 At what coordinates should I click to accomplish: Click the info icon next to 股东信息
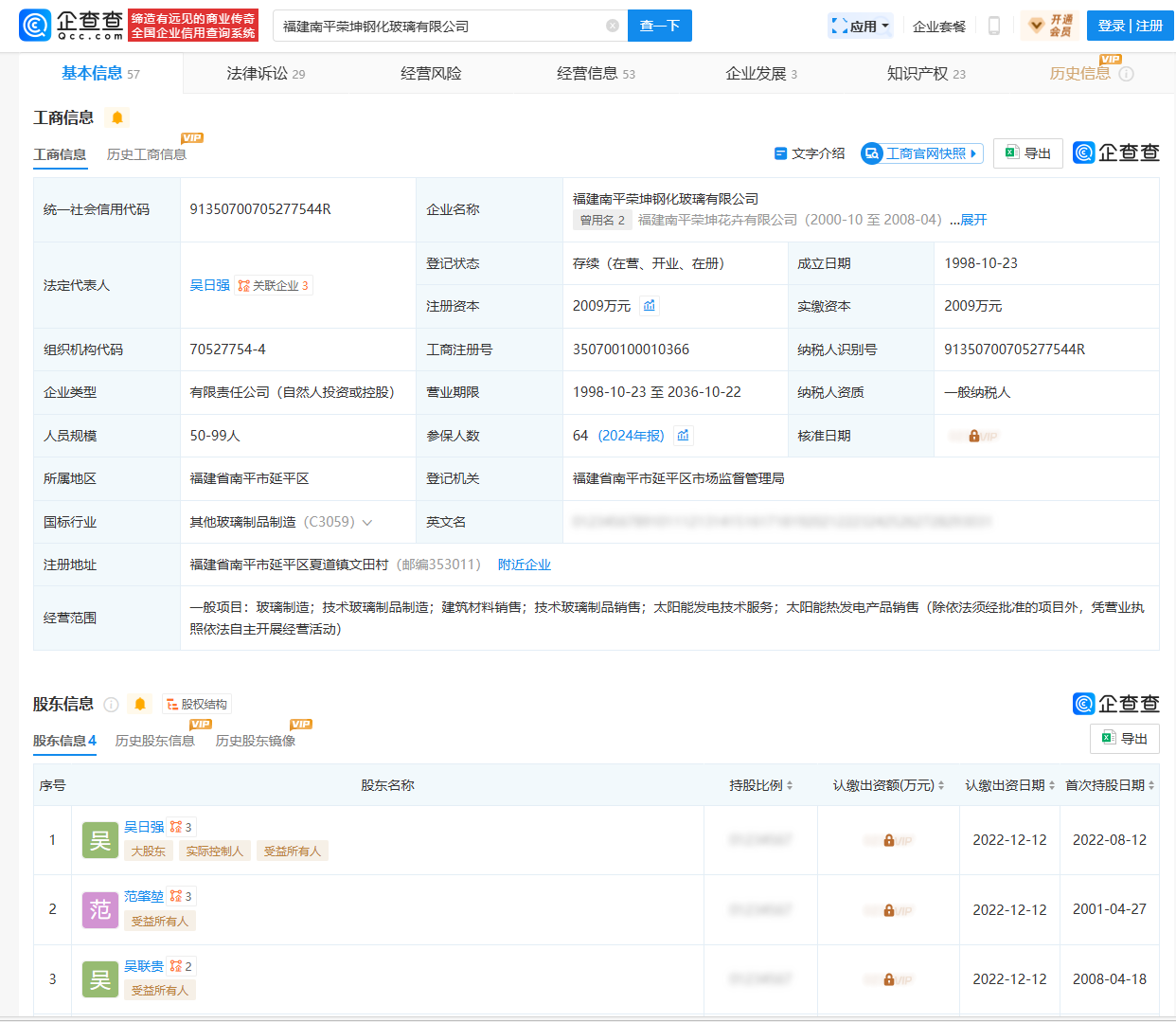click(111, 704)
